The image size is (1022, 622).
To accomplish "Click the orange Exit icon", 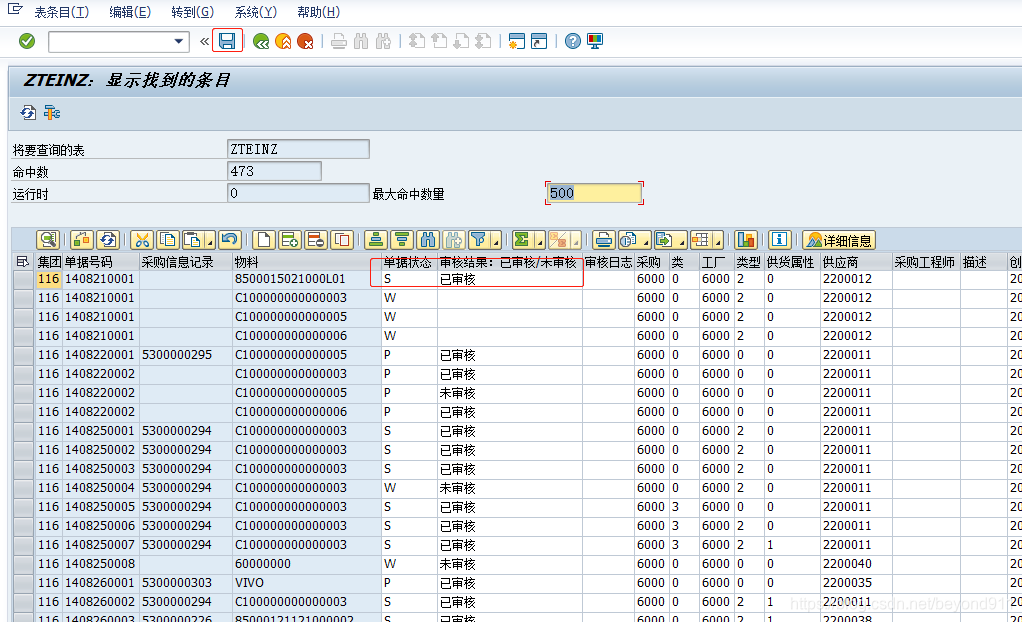I will (x=283, y=42).
